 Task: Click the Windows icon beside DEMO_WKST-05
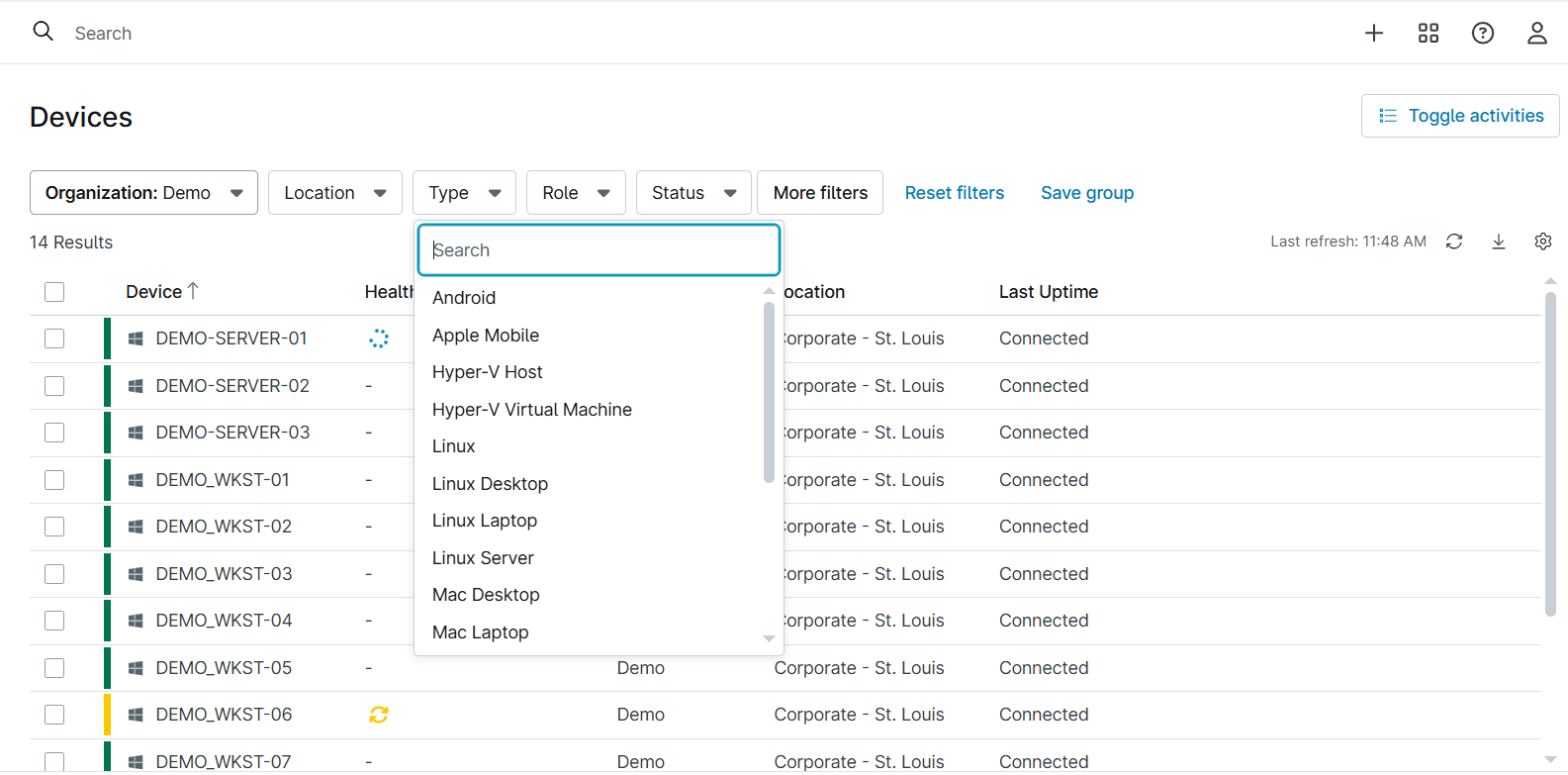(x=136, y=668)
